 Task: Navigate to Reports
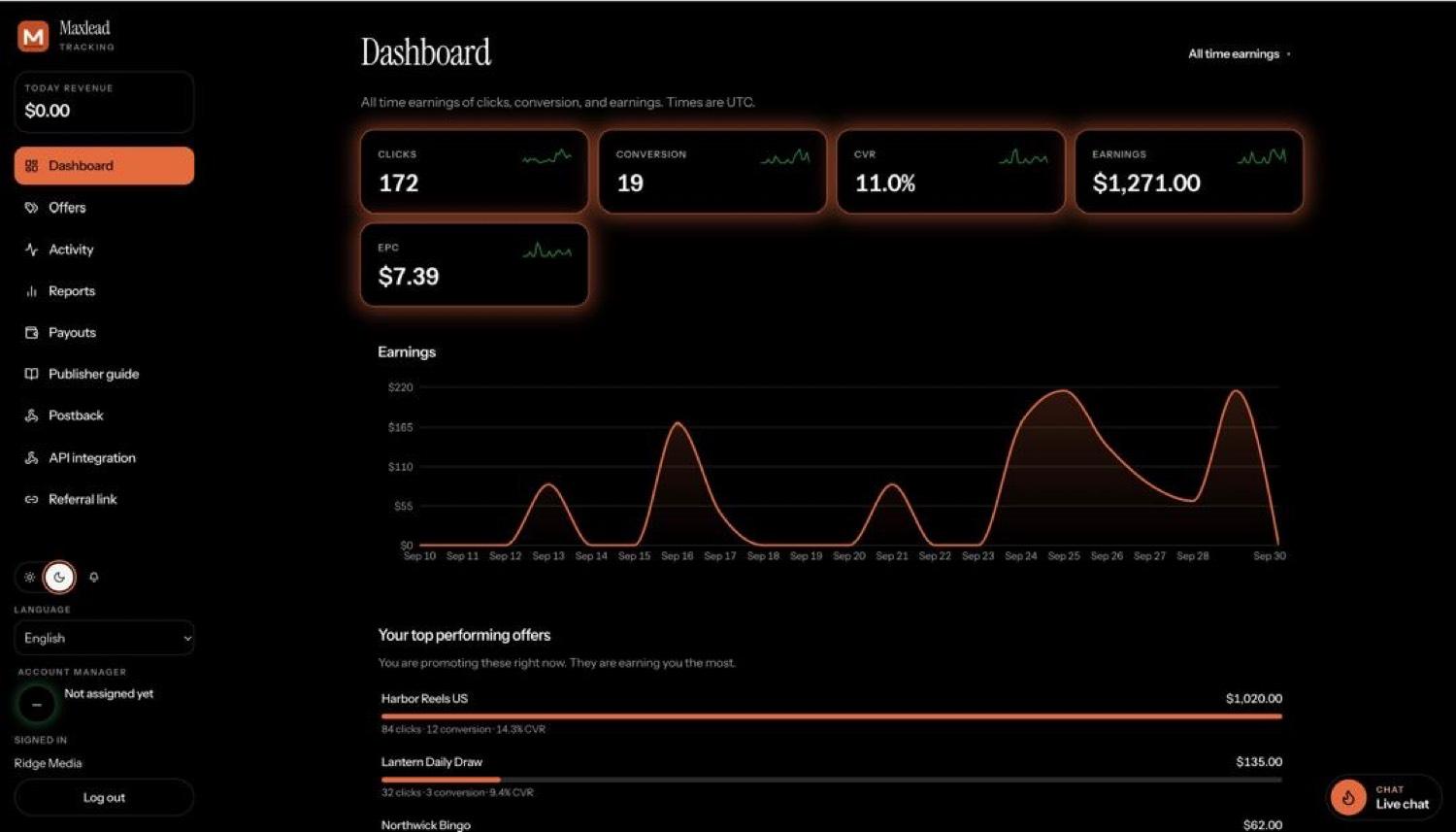[x=104, y=291]
